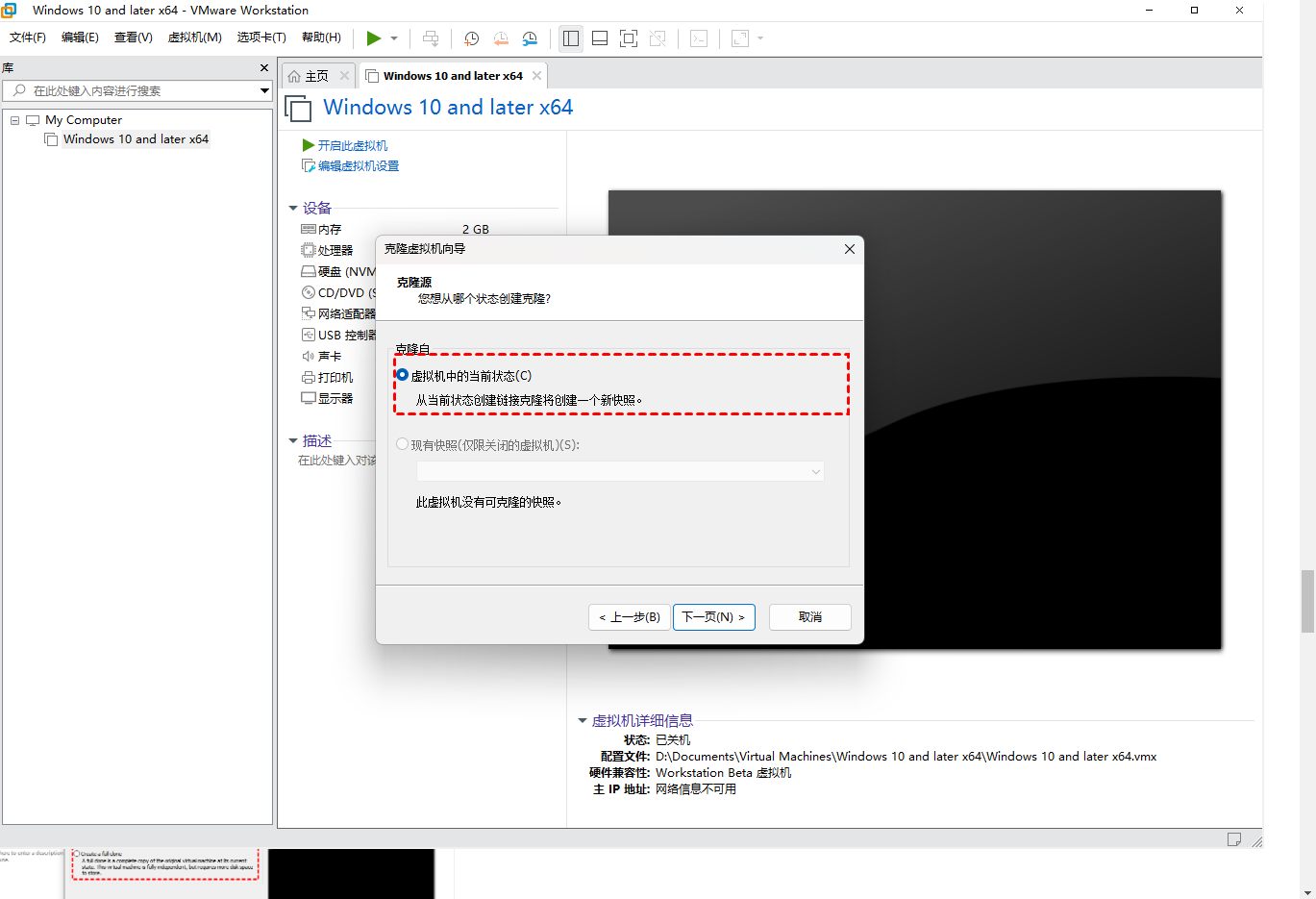The image size is (1316, 899).
Task: Click the library search input field
Action: click(x=135, y=90)
